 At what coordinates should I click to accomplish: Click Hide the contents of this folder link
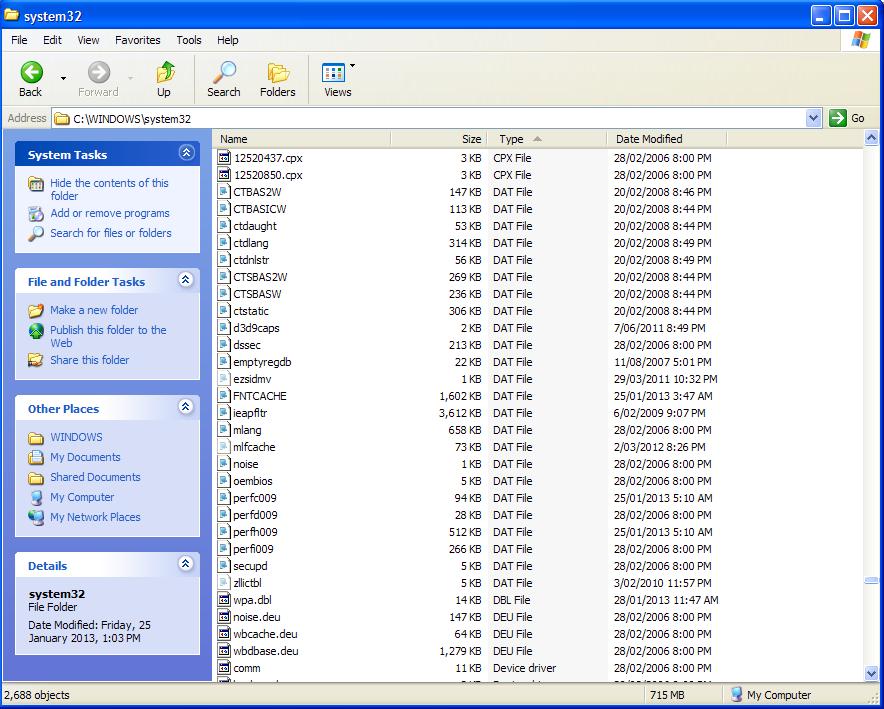tap(109, 189)
